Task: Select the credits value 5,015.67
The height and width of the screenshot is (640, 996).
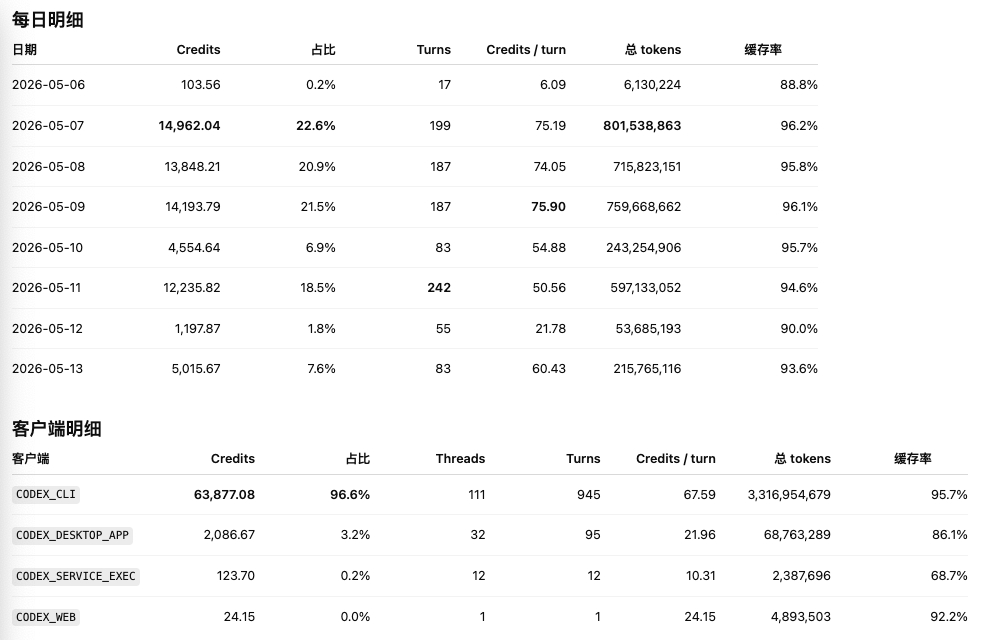Action: [x=196, y=368]
